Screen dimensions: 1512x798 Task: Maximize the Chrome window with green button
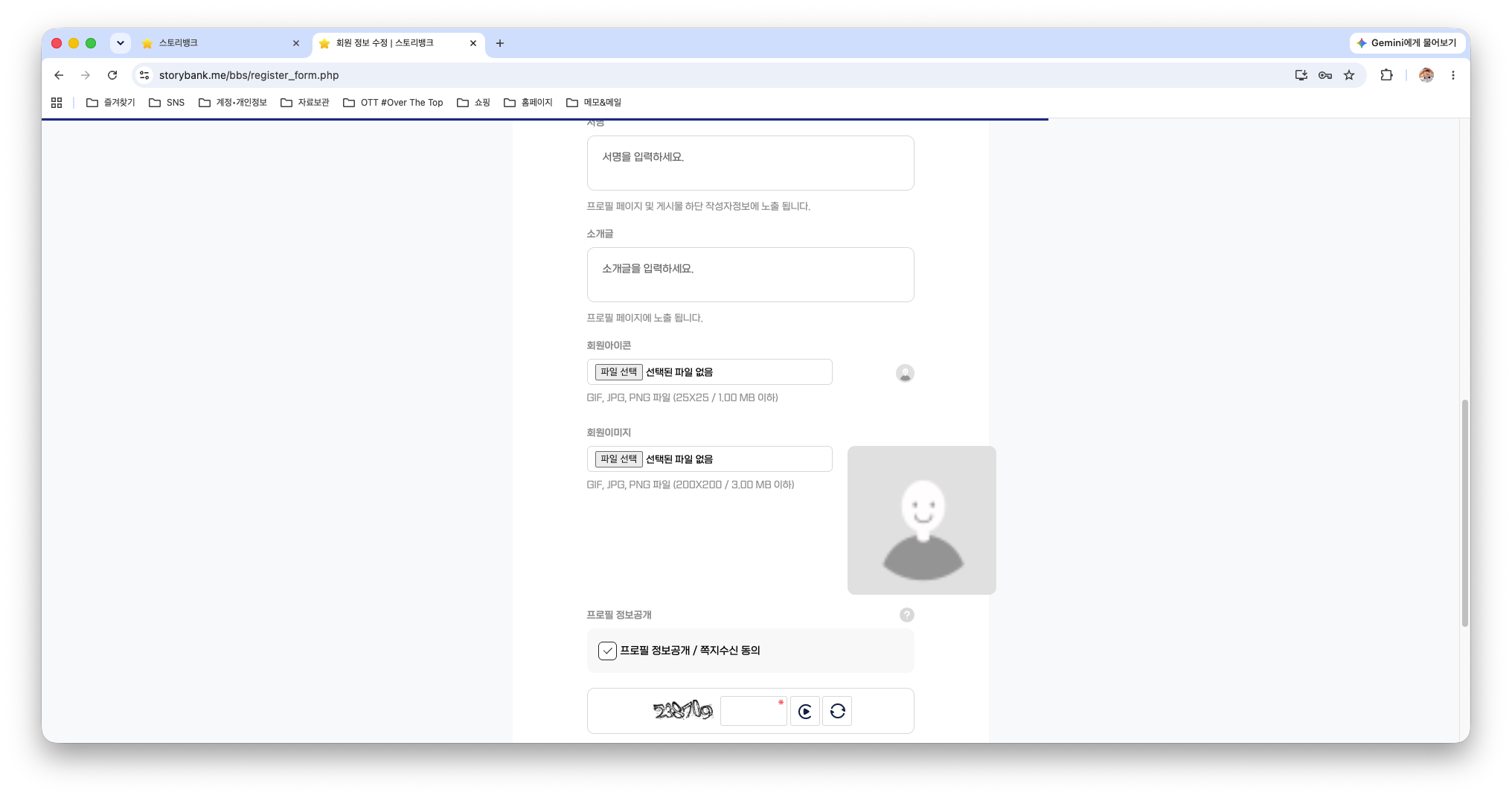(91, 43)
